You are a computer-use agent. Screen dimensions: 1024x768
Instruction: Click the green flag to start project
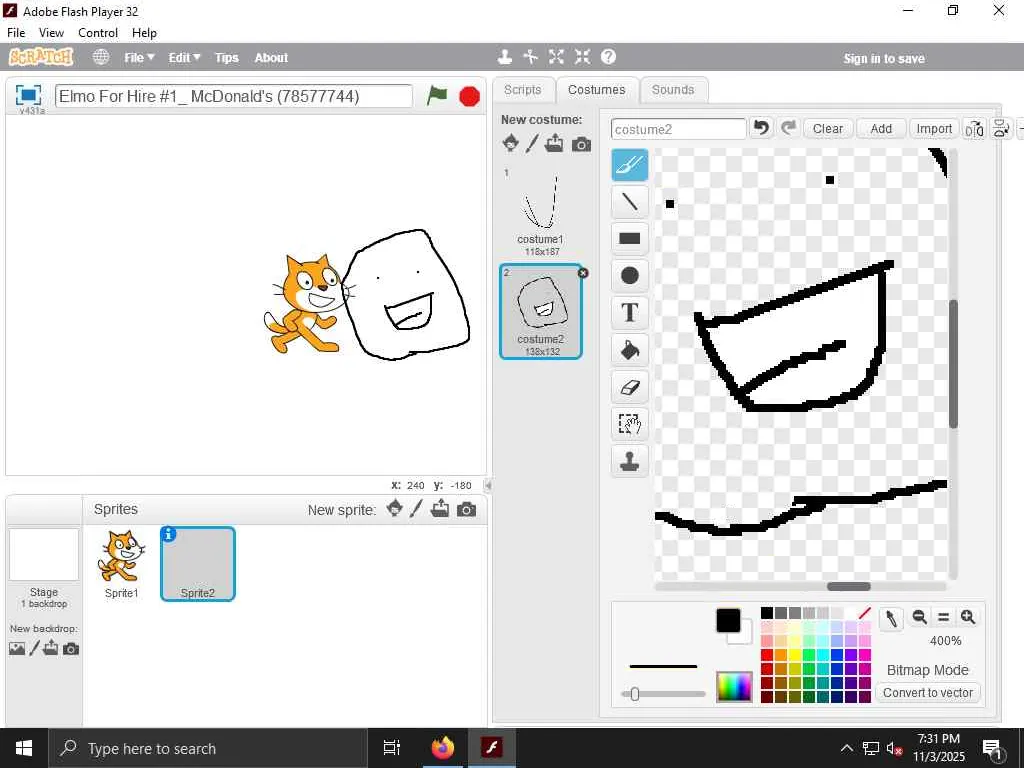coord(436,96)
